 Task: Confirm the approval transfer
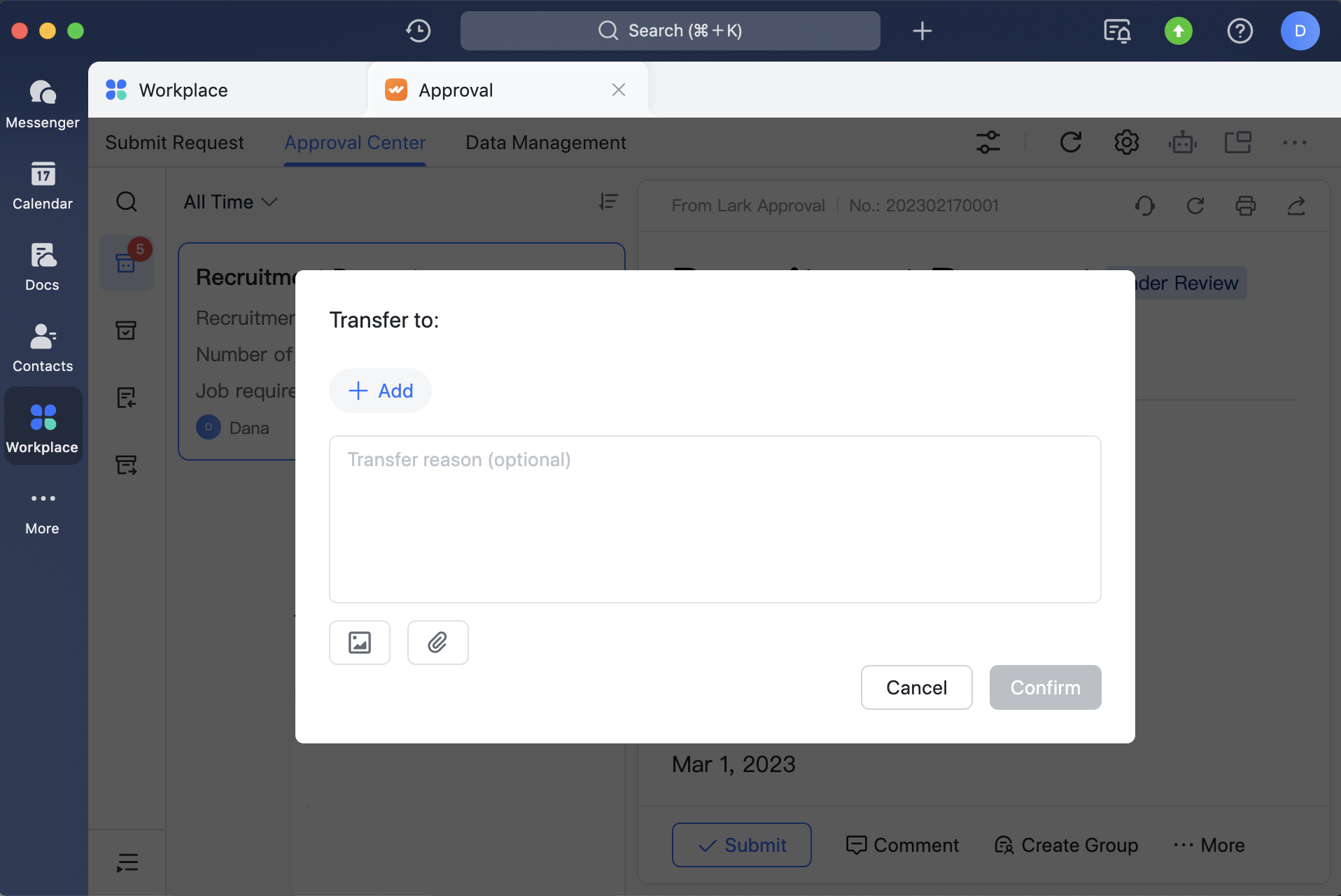1044,687
